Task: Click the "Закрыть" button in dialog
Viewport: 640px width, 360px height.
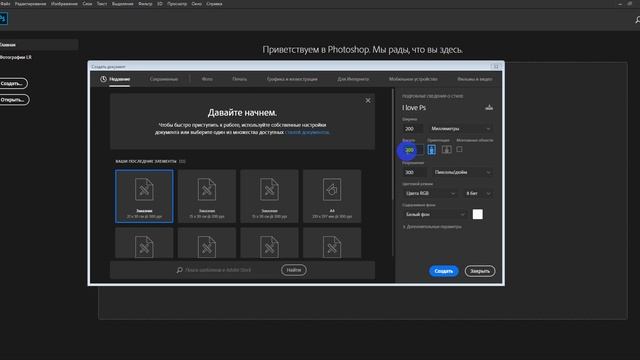Action: [480, 271]
